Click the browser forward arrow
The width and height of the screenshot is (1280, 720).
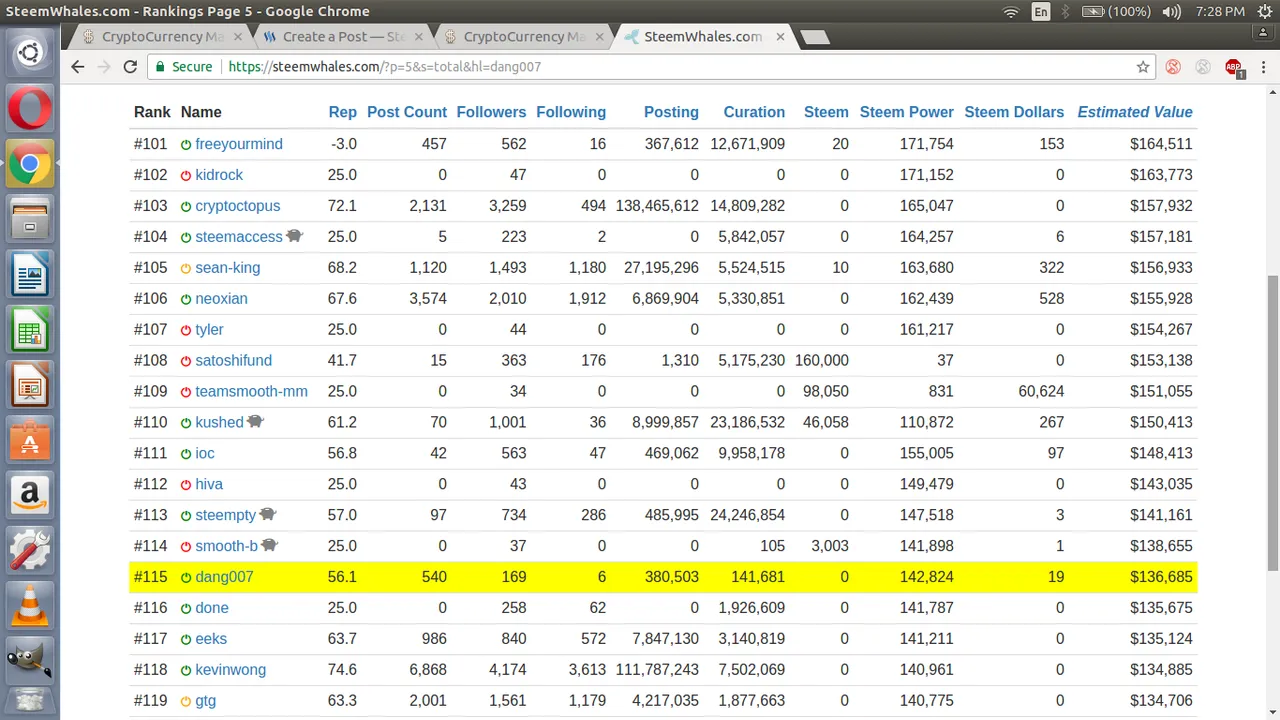(104, 67)
